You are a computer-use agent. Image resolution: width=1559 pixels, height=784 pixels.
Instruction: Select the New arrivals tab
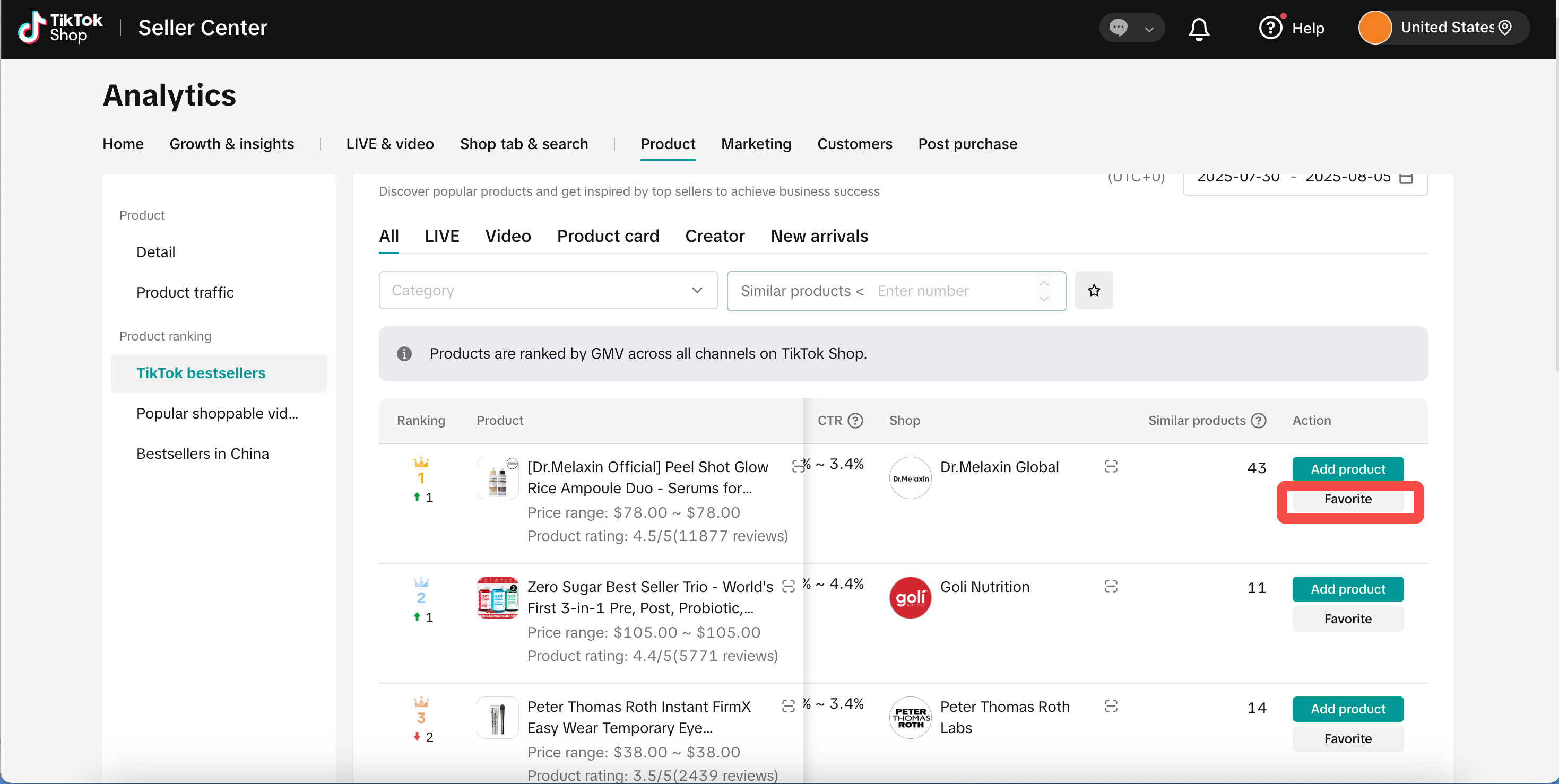(x=819, y=236)
